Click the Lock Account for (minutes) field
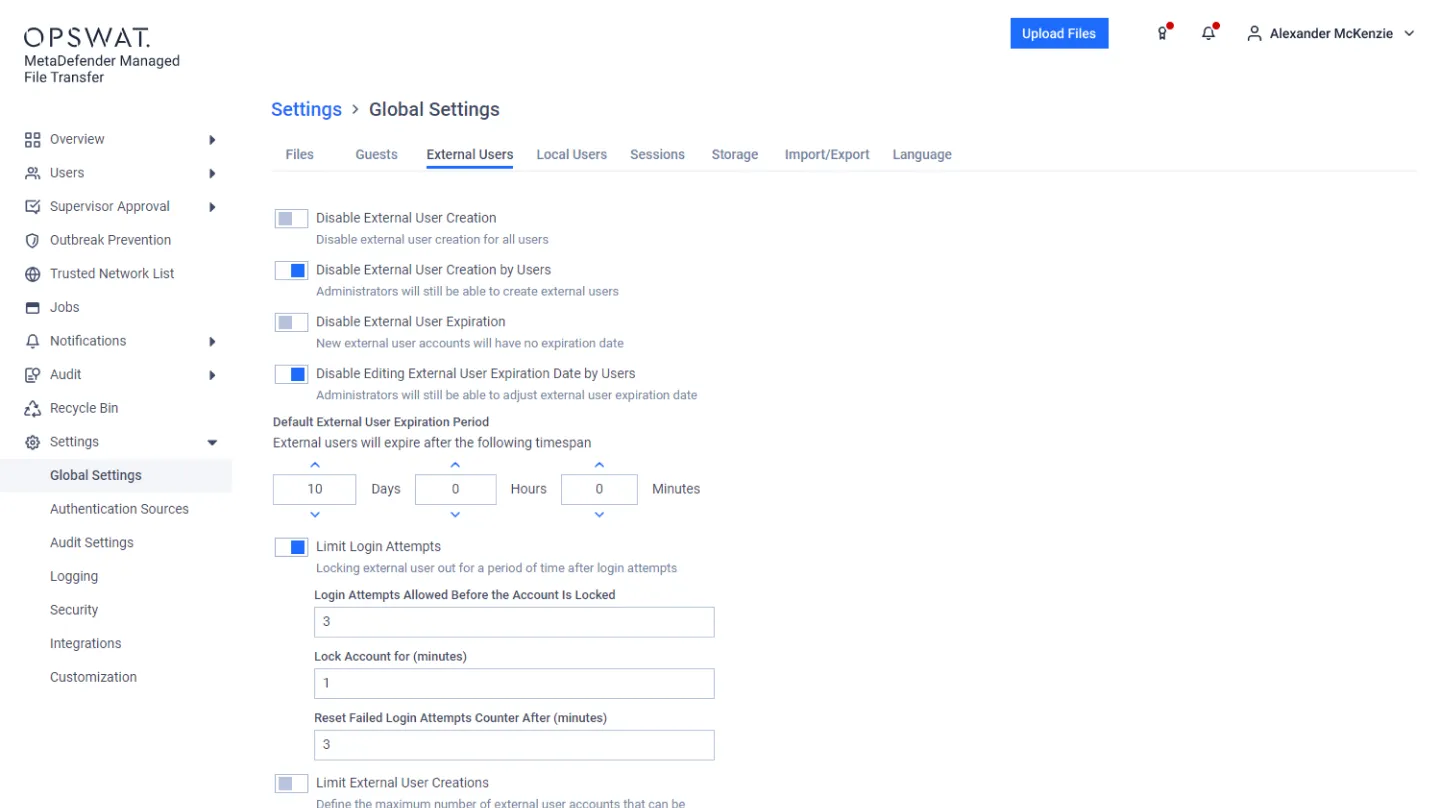Screen dimensions: 1440x808 click(x=514, y=683)
